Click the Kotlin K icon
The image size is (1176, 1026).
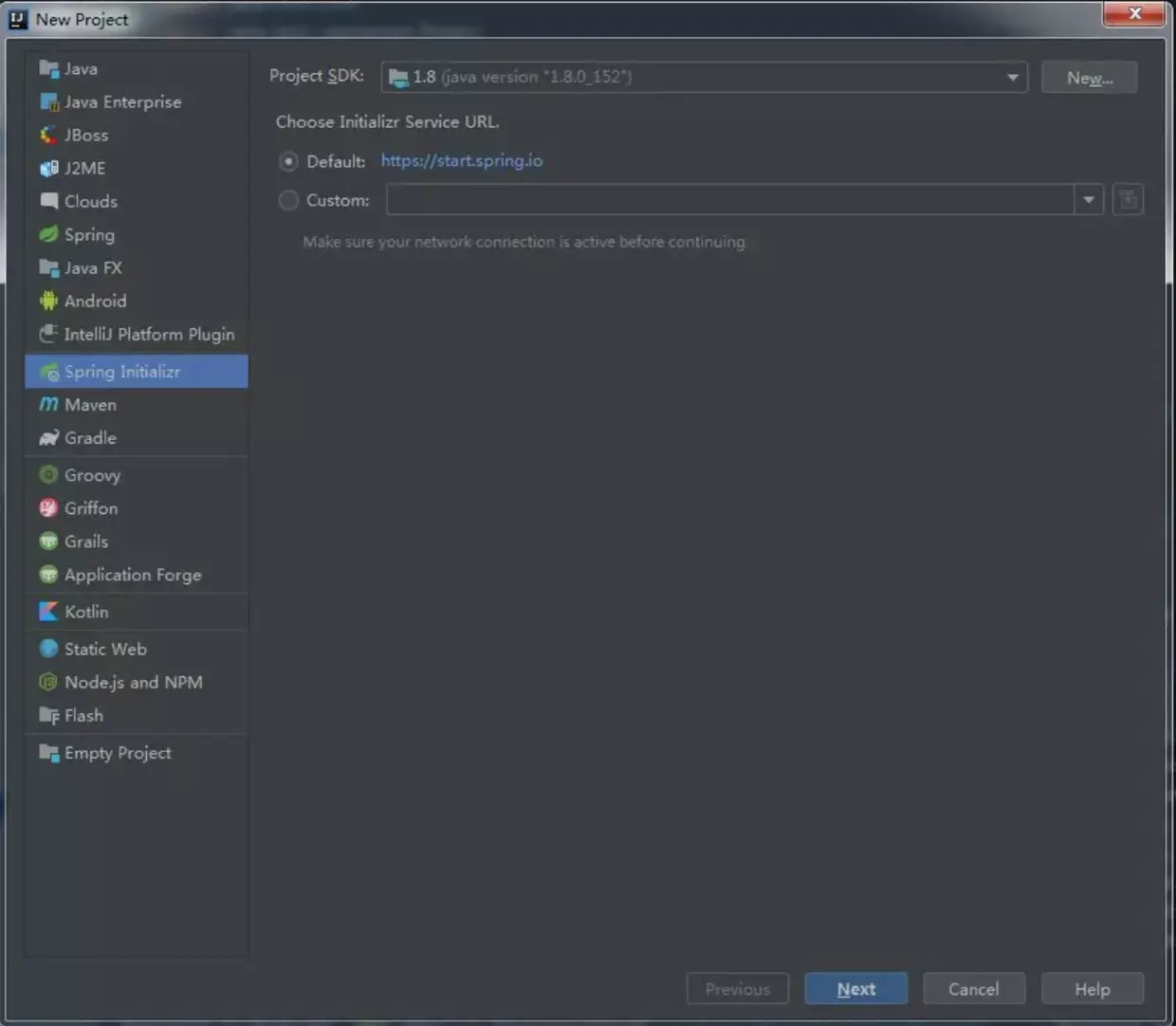coord(48,612)
